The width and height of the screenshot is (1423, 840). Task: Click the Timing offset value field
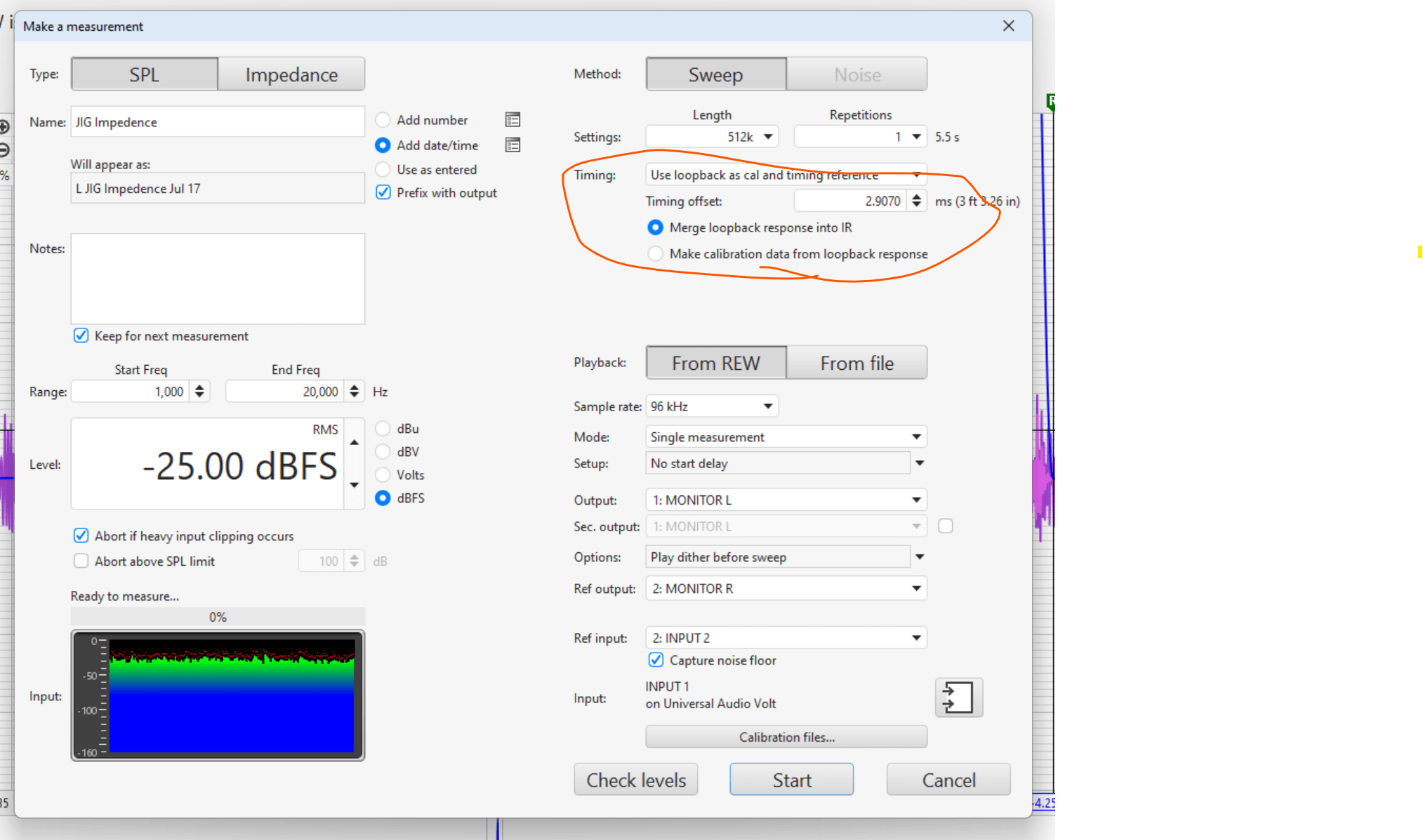pyautogui.click(x=850, y=201)
